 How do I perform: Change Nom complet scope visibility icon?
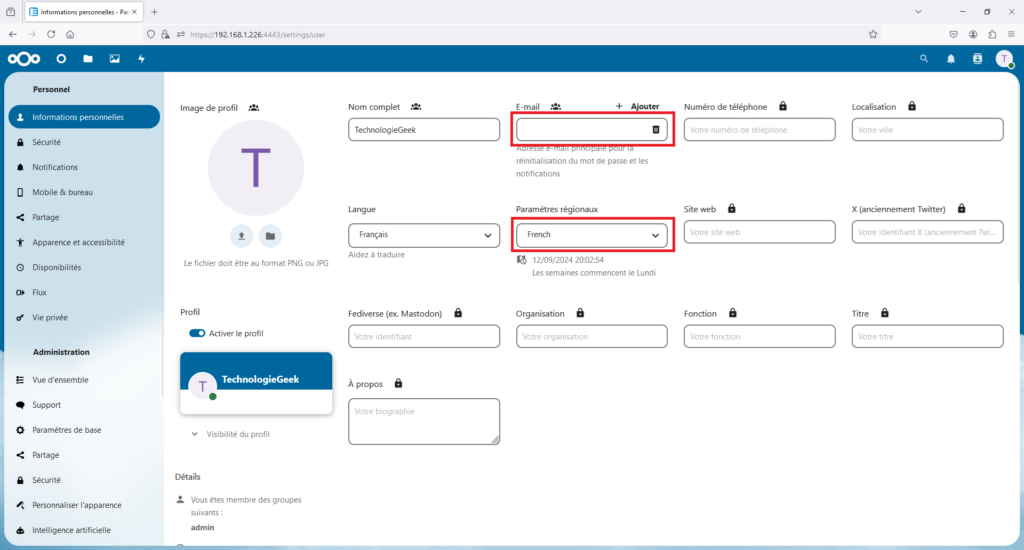416,106
